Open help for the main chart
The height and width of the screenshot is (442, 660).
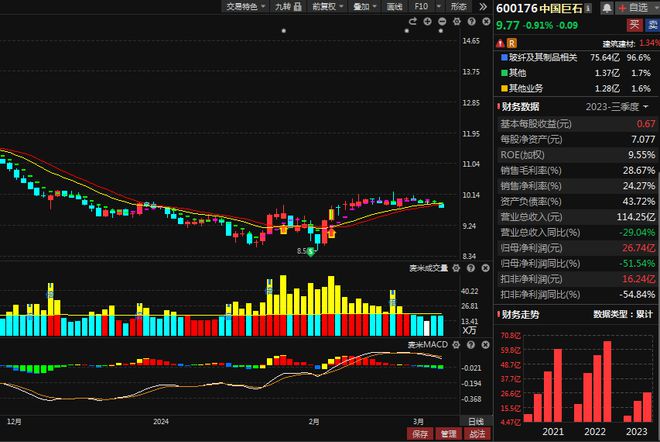pyautogui.click(x=471, y=21)
